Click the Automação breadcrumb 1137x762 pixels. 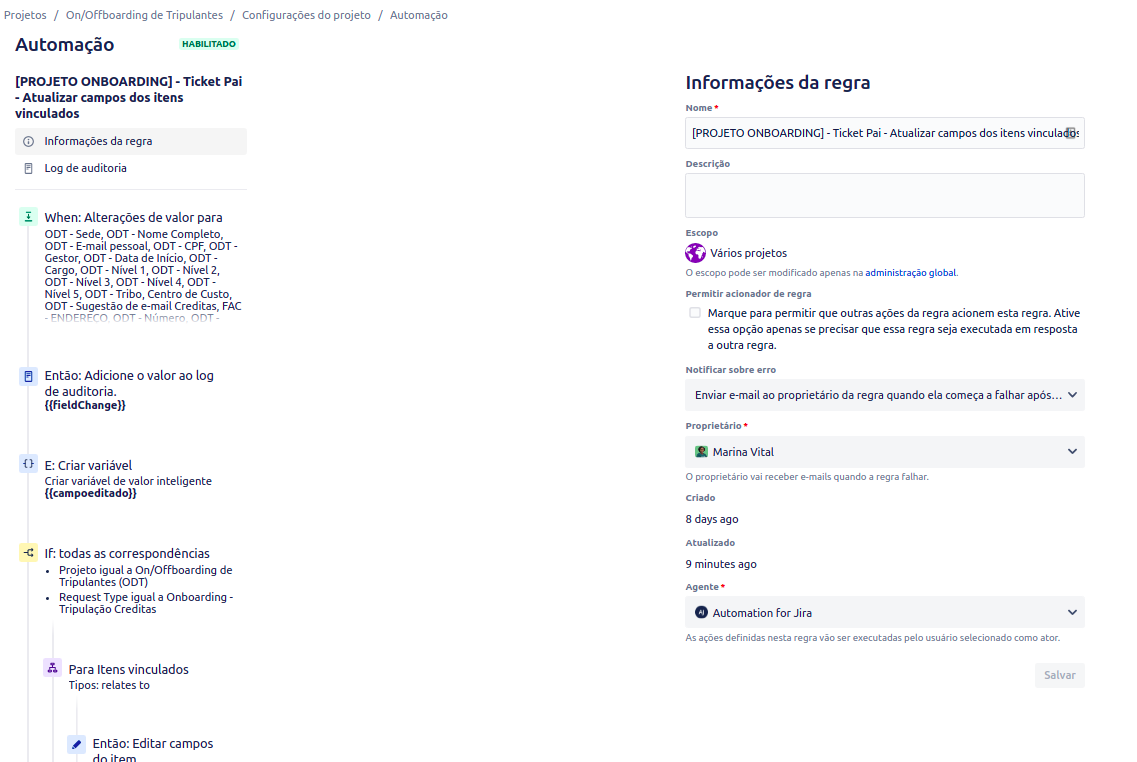pyautogui.click(x=418, y=15)
